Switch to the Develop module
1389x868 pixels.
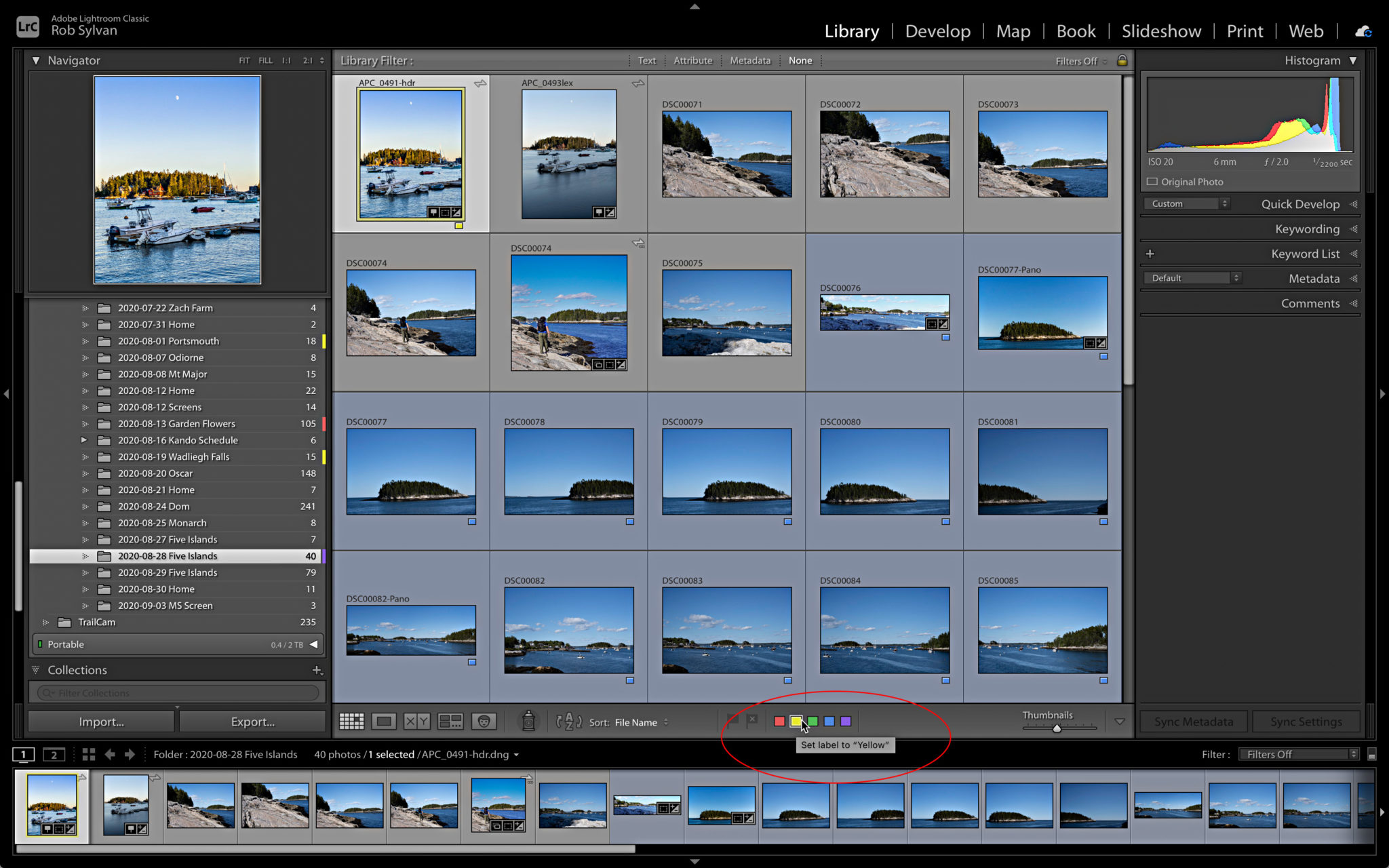pyautogui.click(x=937, y=31)
